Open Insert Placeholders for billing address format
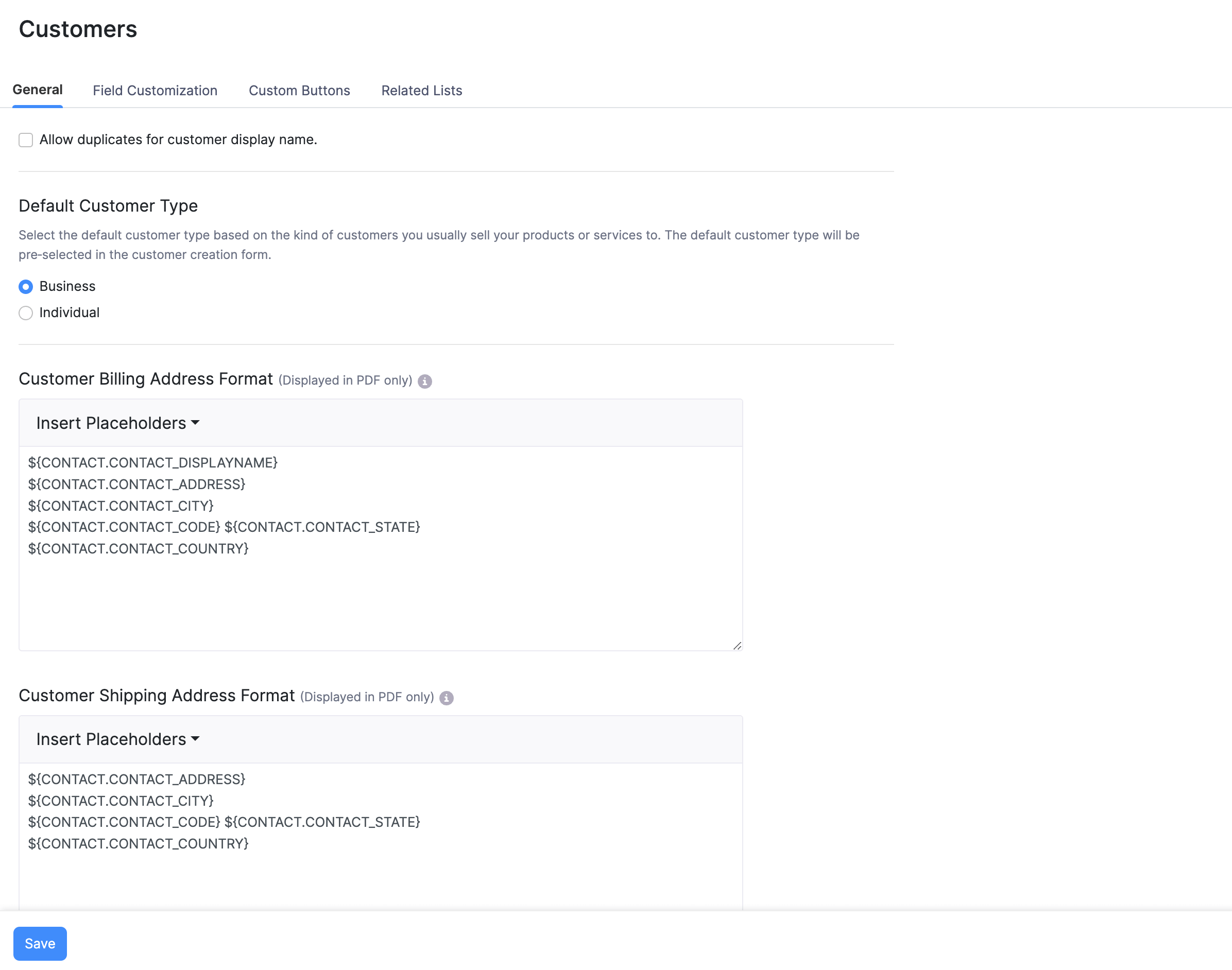Viewport: 1232px width, 970px height. click(117, 423)
